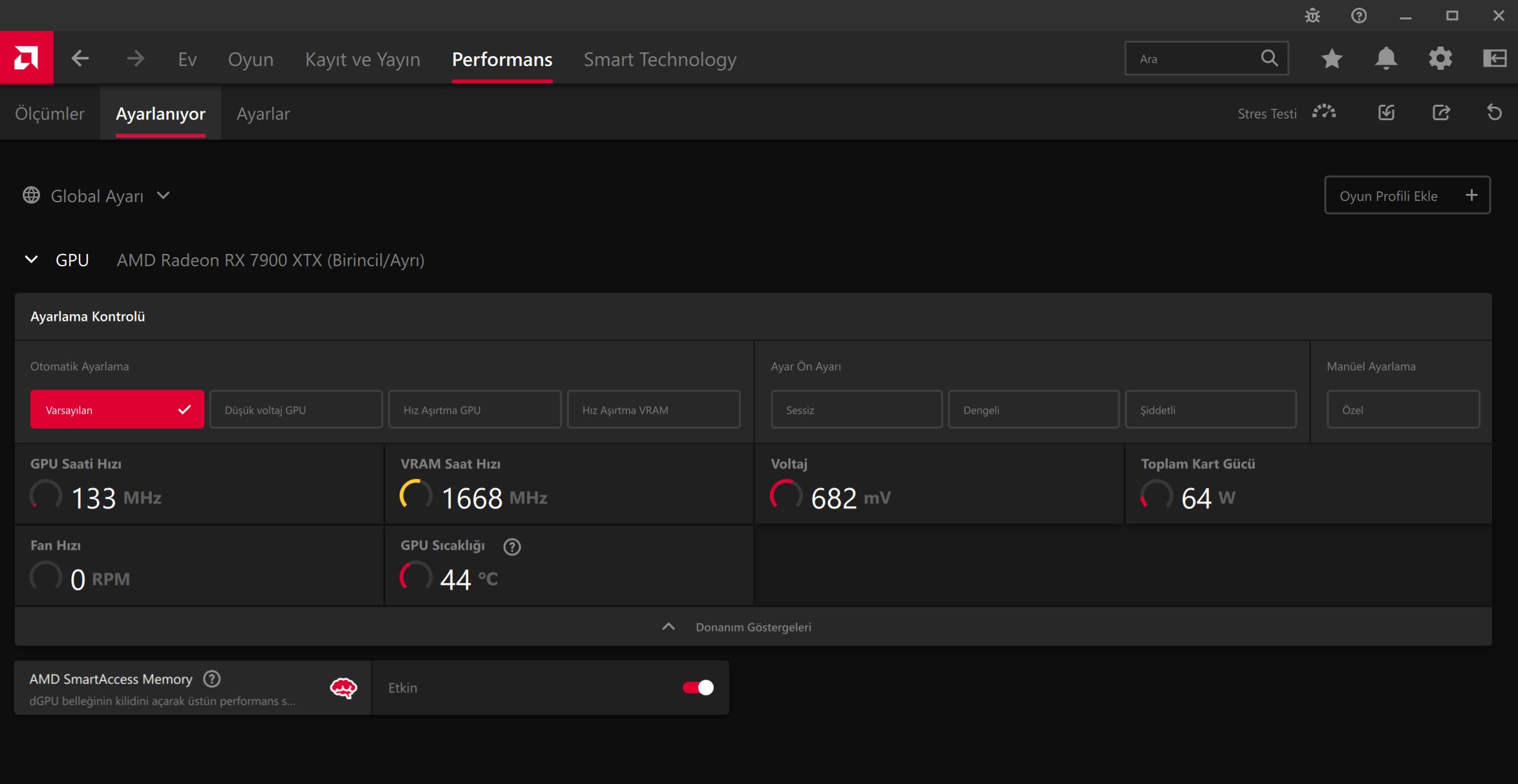
Task: Open GPU Sıcaklığı help icon
Action: [x=512, y=547]
